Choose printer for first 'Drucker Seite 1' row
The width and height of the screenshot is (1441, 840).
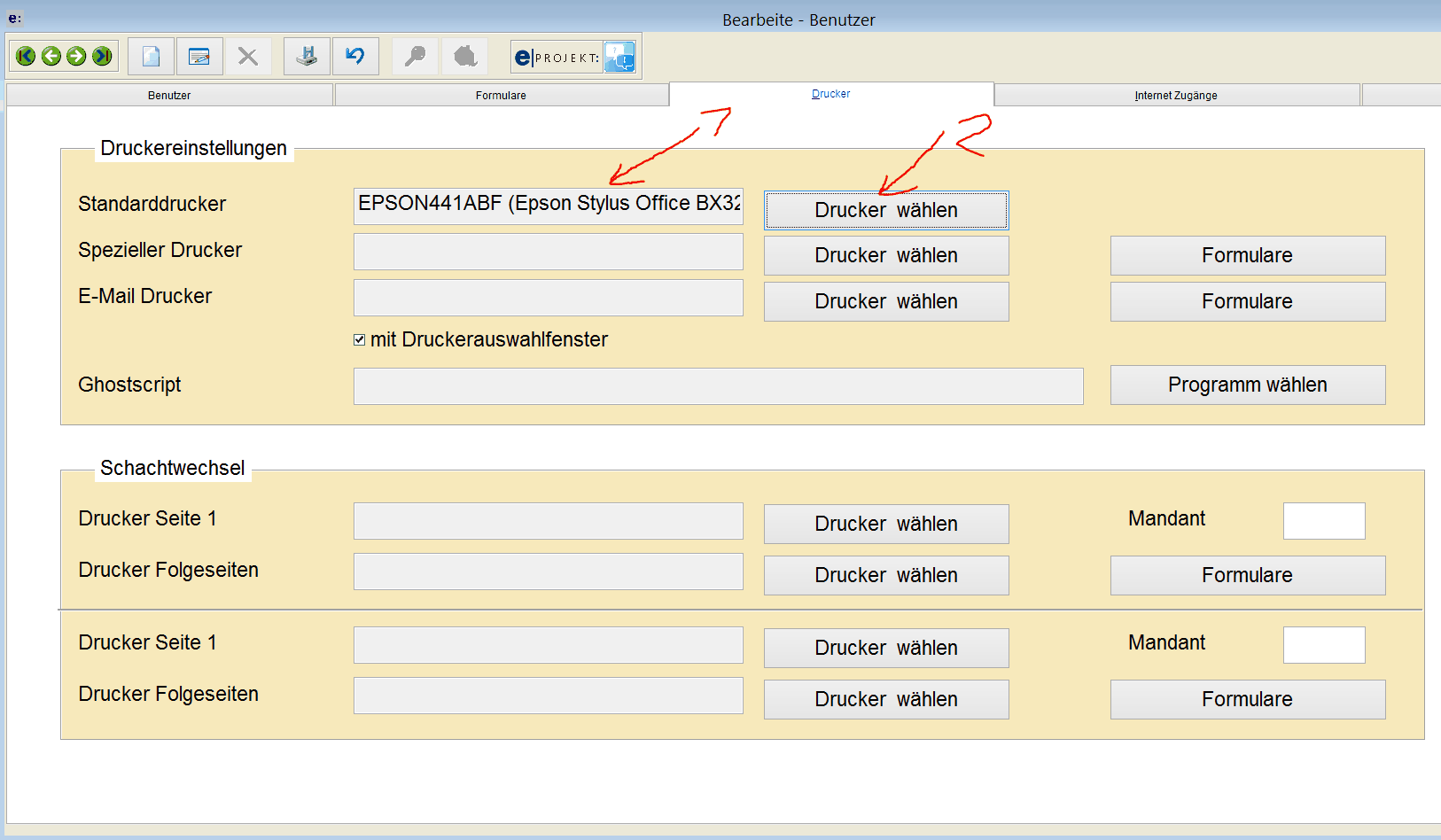[x=886, y=524]
